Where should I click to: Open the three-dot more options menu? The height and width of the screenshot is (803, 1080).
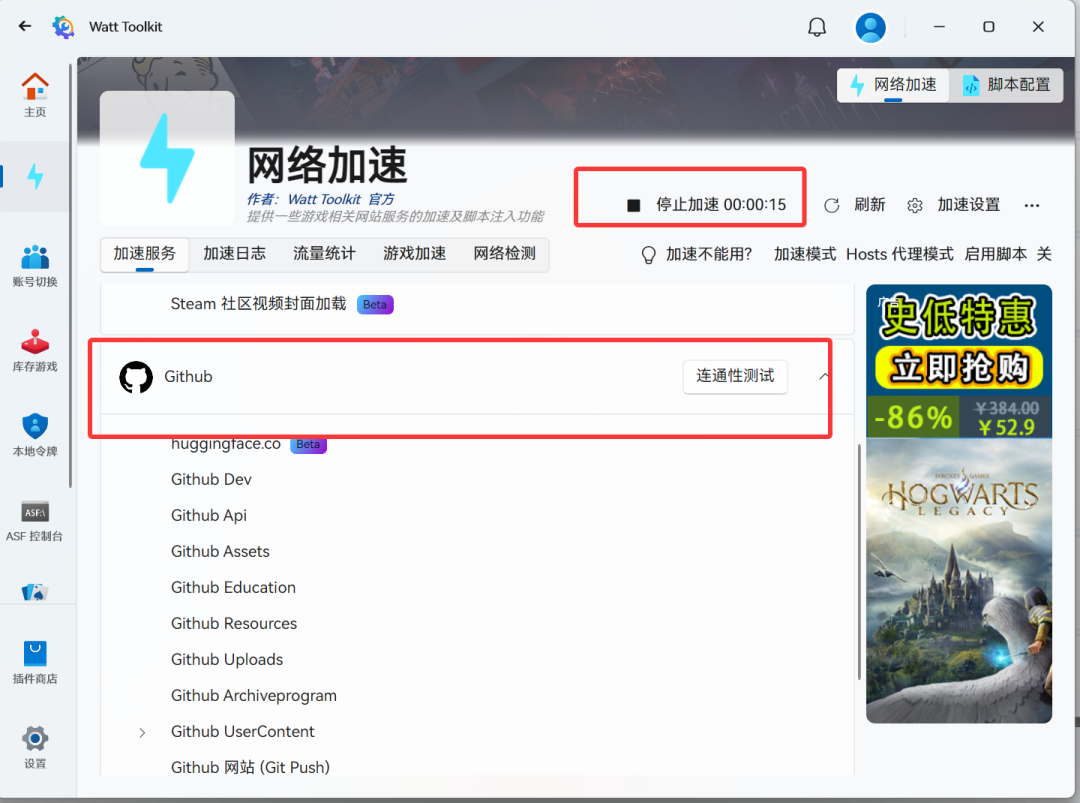coord(1032,205)
